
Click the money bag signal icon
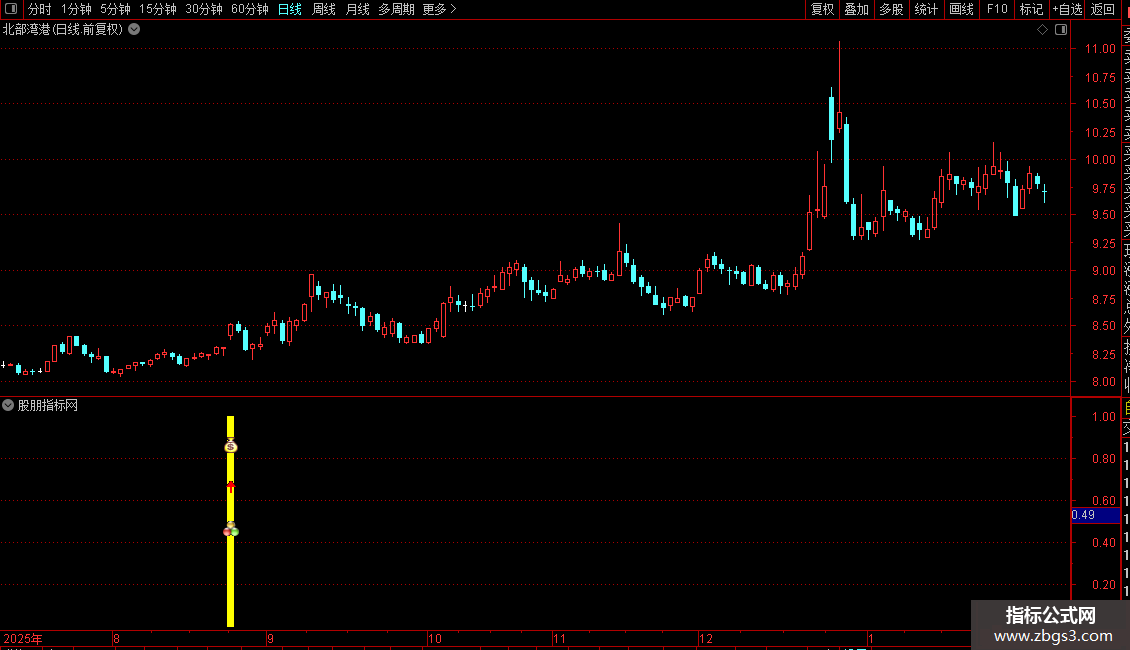(x=231, y=445)
